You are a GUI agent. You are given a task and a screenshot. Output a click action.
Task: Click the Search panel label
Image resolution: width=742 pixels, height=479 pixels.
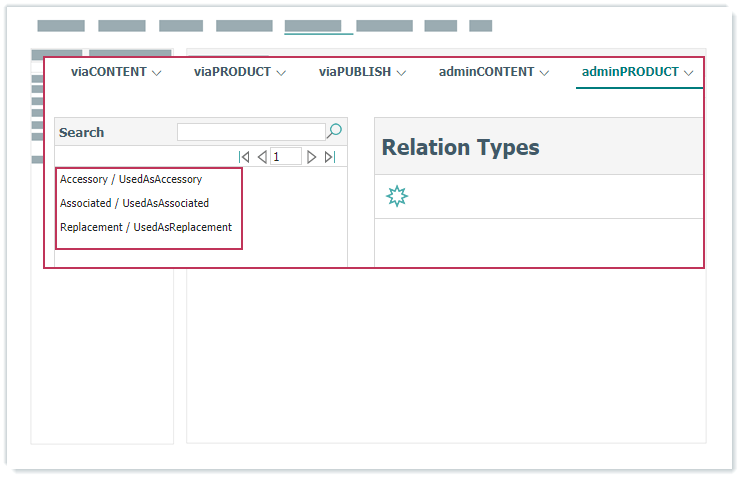[81, 132]
